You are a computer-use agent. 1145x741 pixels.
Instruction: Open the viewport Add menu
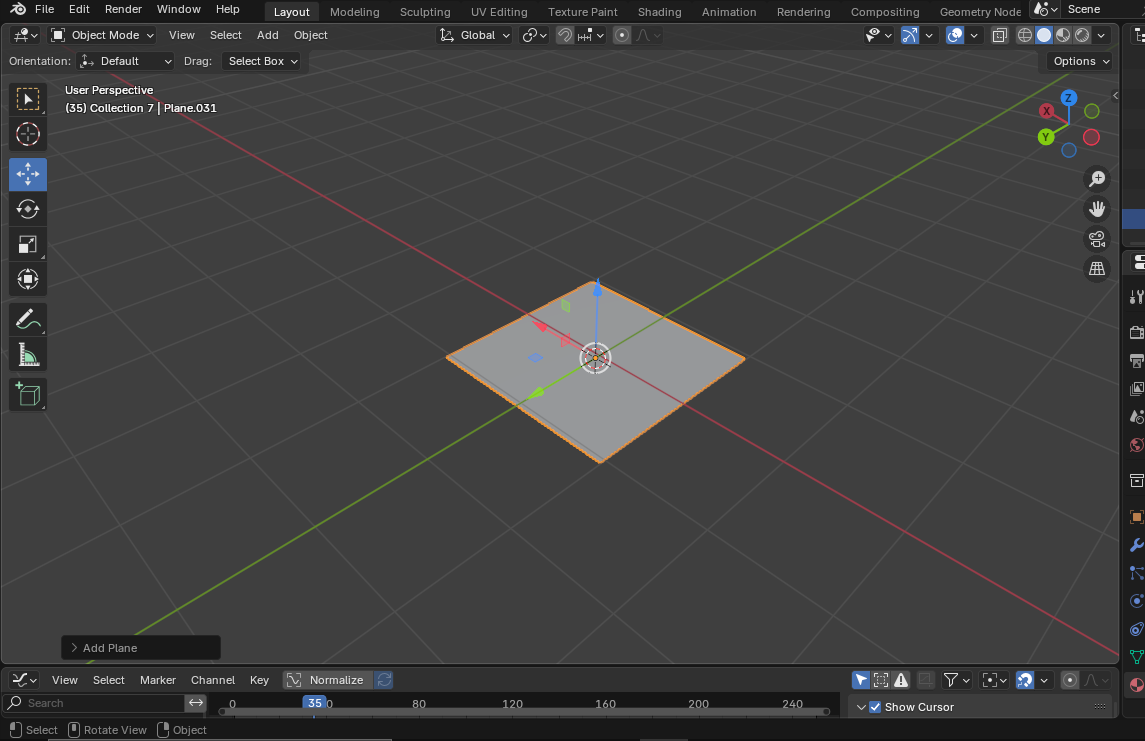[x=267, y=35]
